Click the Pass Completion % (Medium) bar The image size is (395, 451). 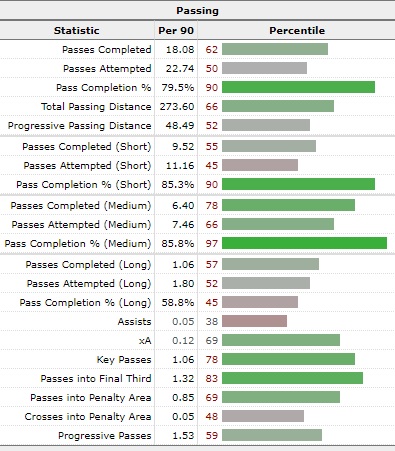[x=304, y=243]
